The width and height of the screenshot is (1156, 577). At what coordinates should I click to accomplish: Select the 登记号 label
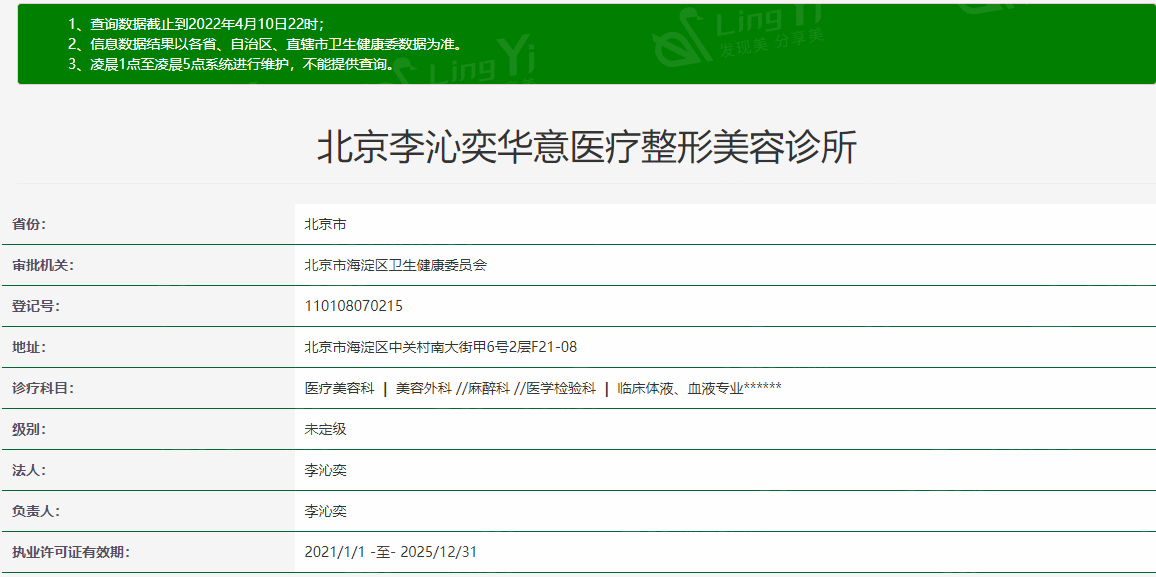click(x=35, y=306)
